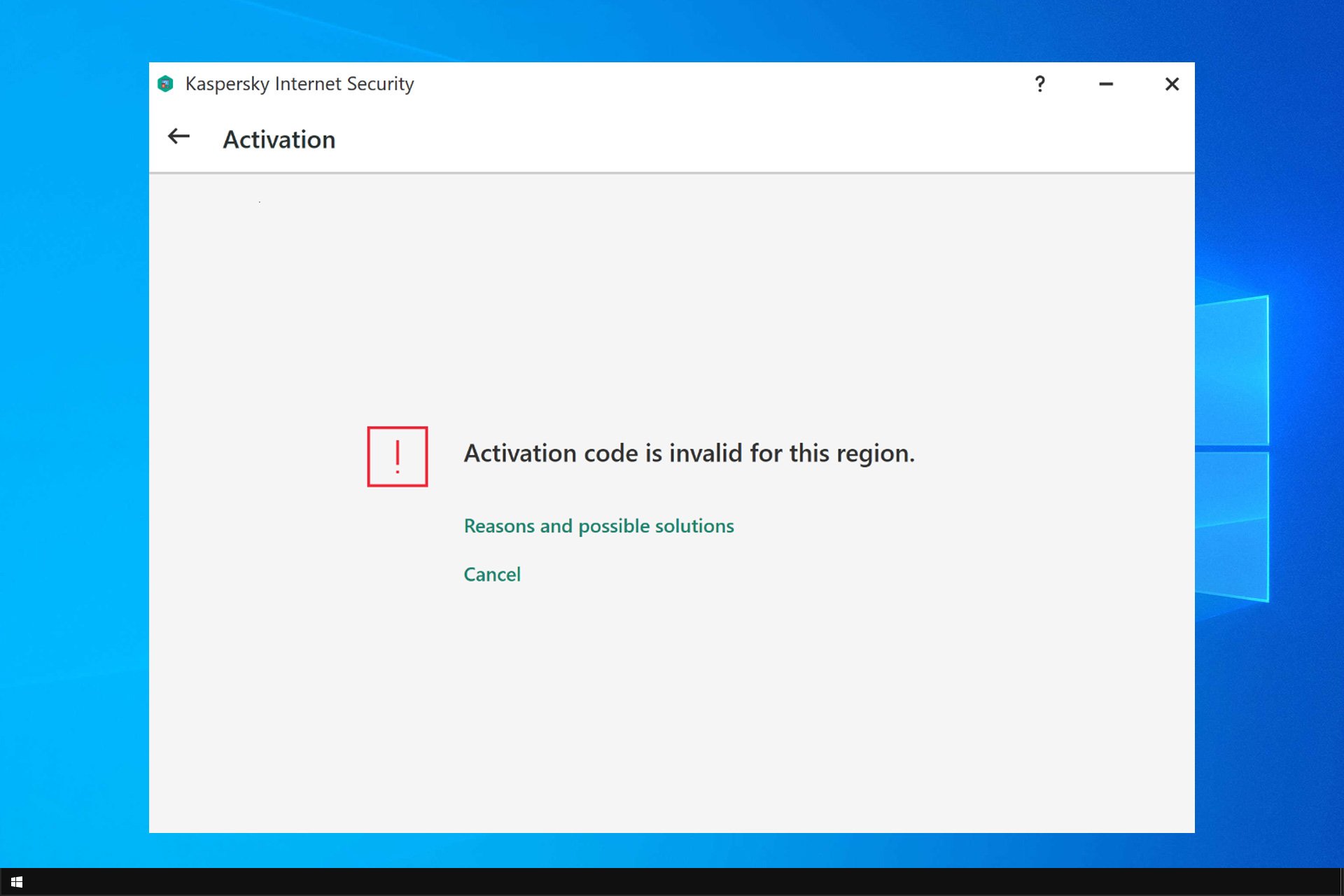The height and width of the screenshot is (896, 1344).
Task: Click the Activation page heading
Action: 279,139
